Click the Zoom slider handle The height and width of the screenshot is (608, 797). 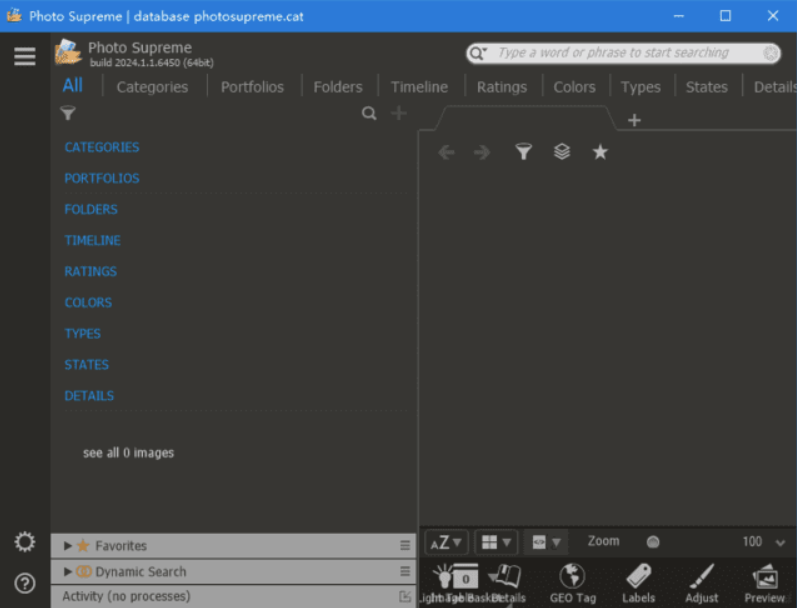pyautogui.click(x=653, y=542)
